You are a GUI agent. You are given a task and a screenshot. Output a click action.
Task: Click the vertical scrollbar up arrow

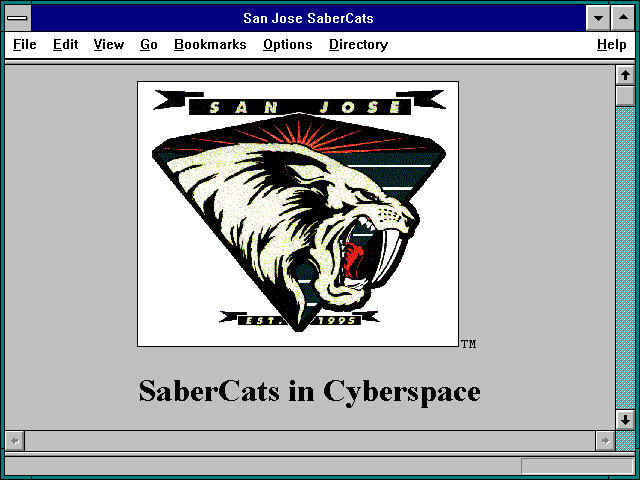tap(625, 75)
